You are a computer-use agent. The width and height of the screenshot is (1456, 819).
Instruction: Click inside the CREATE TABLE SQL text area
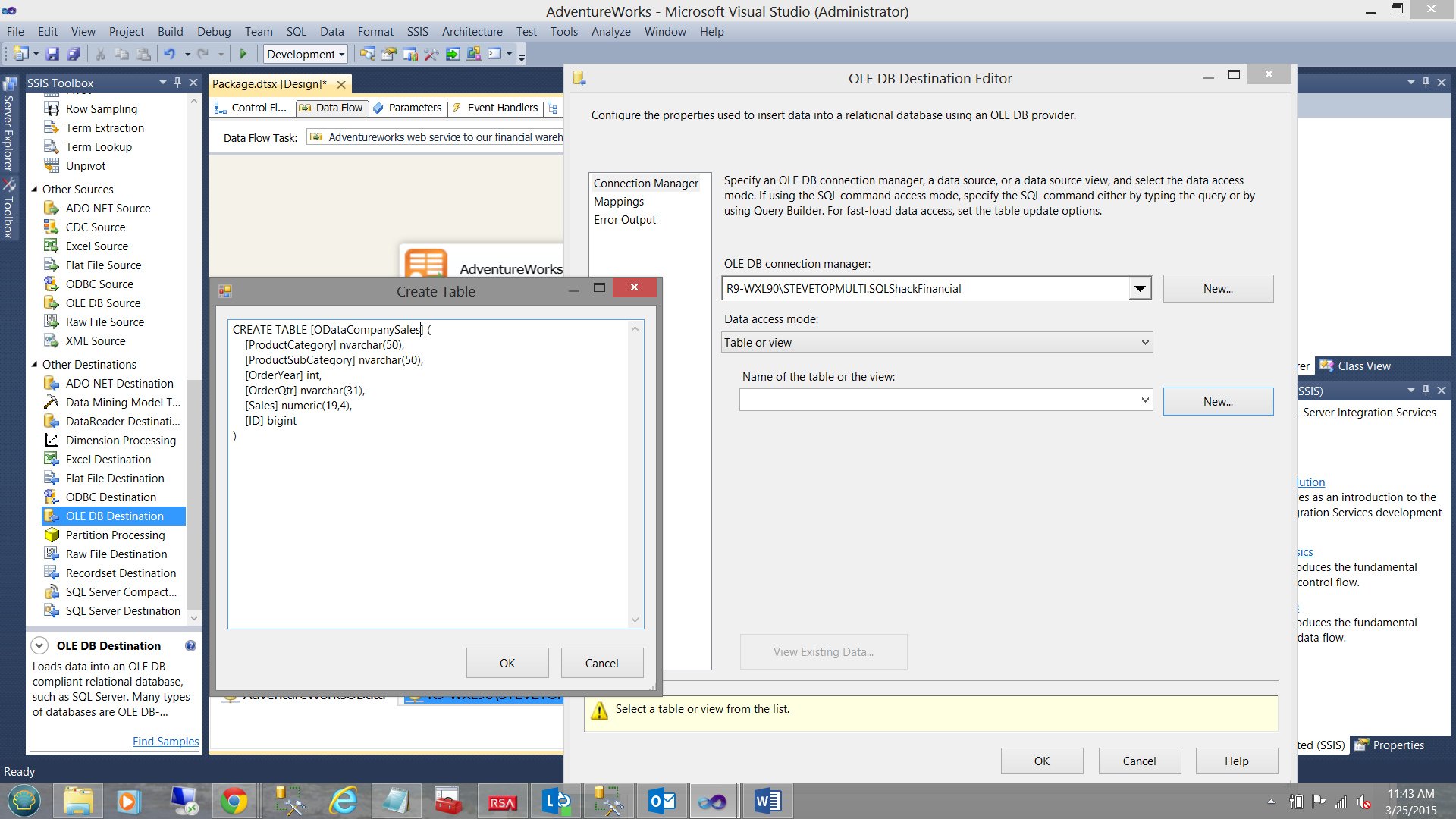[428, 516]
